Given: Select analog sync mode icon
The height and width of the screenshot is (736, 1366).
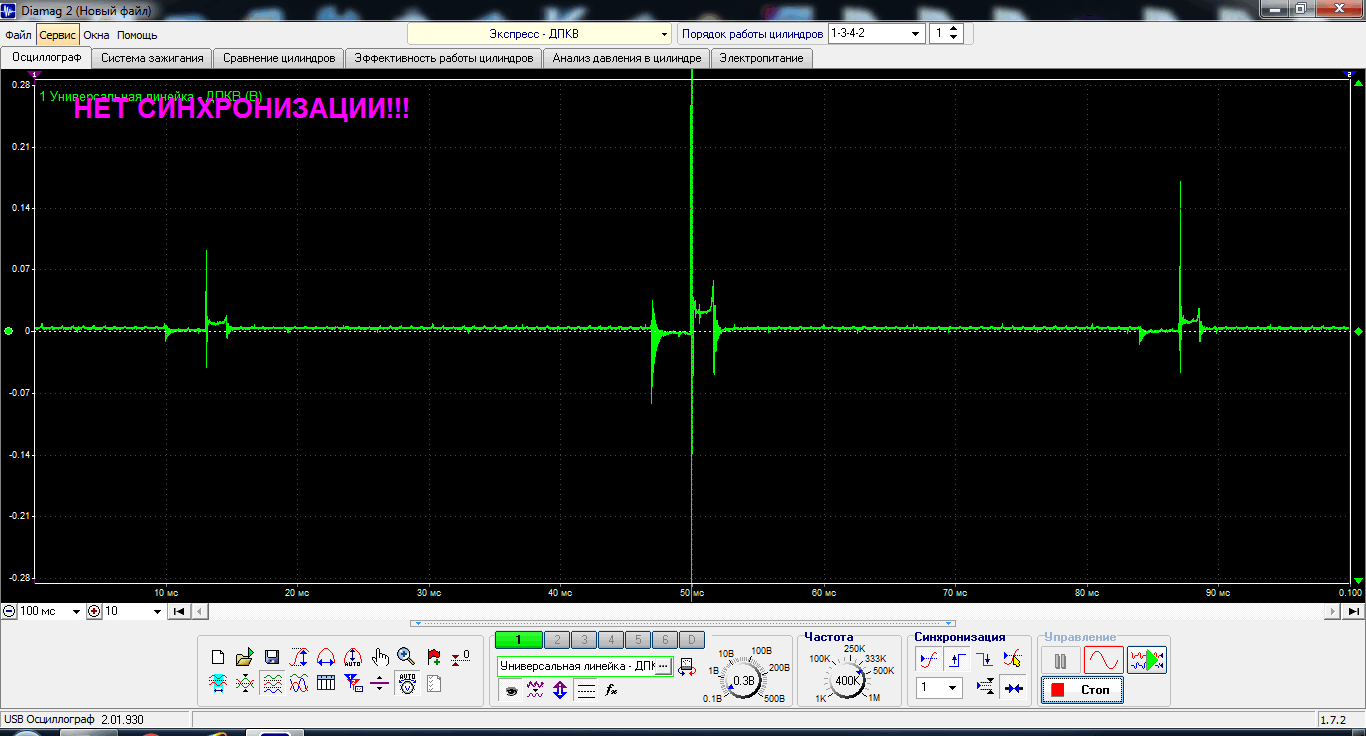Looking at the screenshot, I should click(928, 660).
